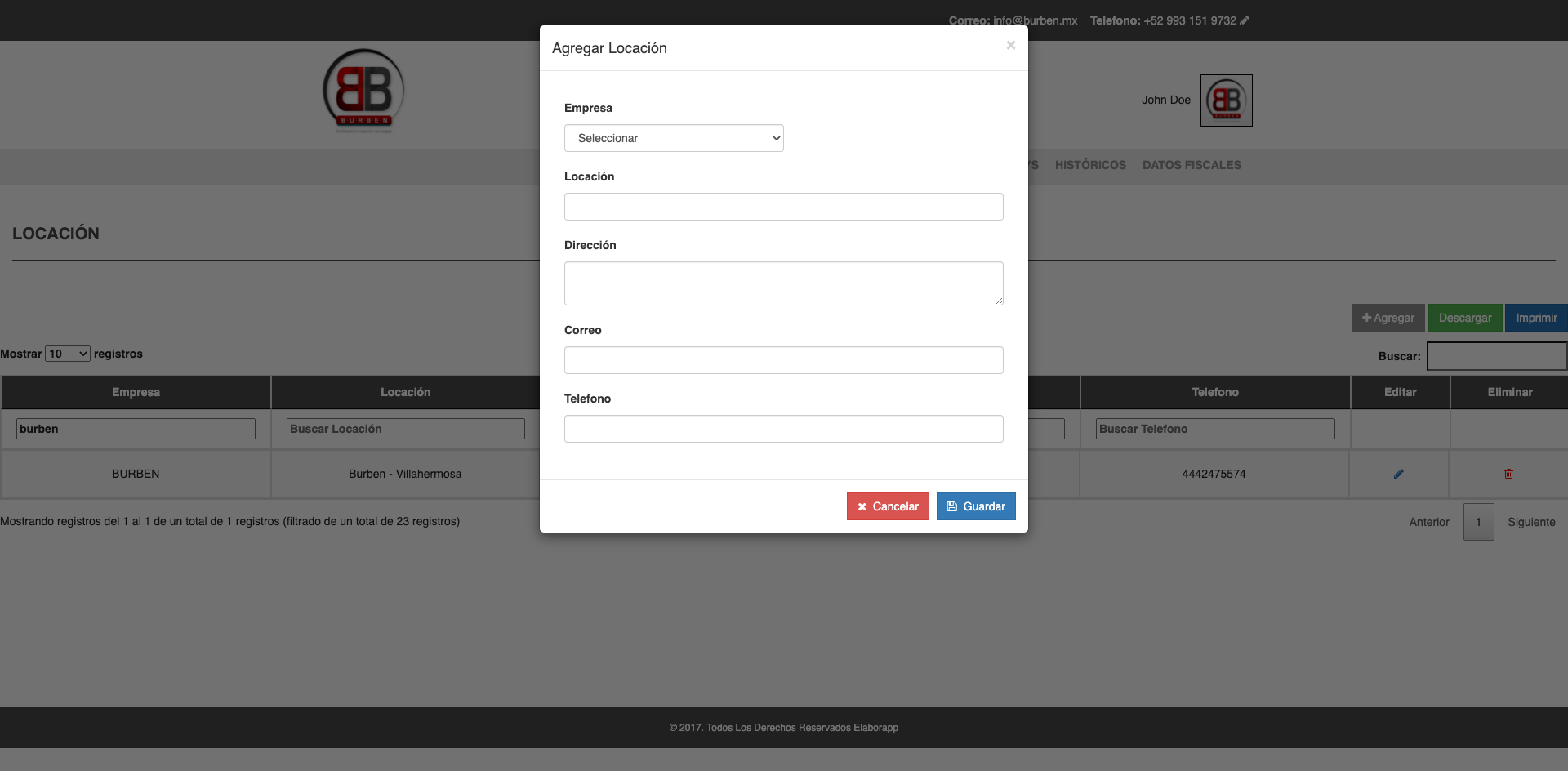Screen dimensions: 1568x771
Task: Click the John Doe profile avatar
Action: (1226, 100)
